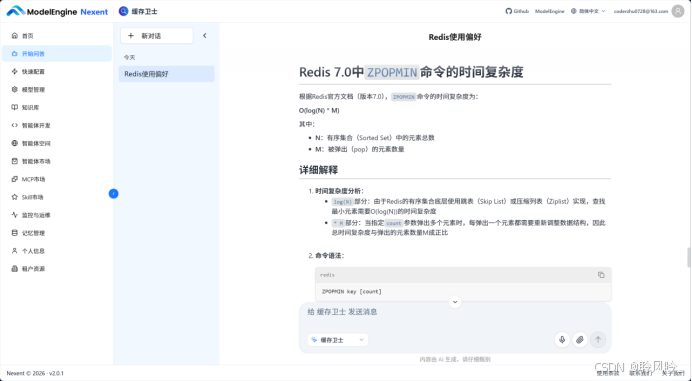
Task: Open the 关于我们 footer link
Action: 673,373
